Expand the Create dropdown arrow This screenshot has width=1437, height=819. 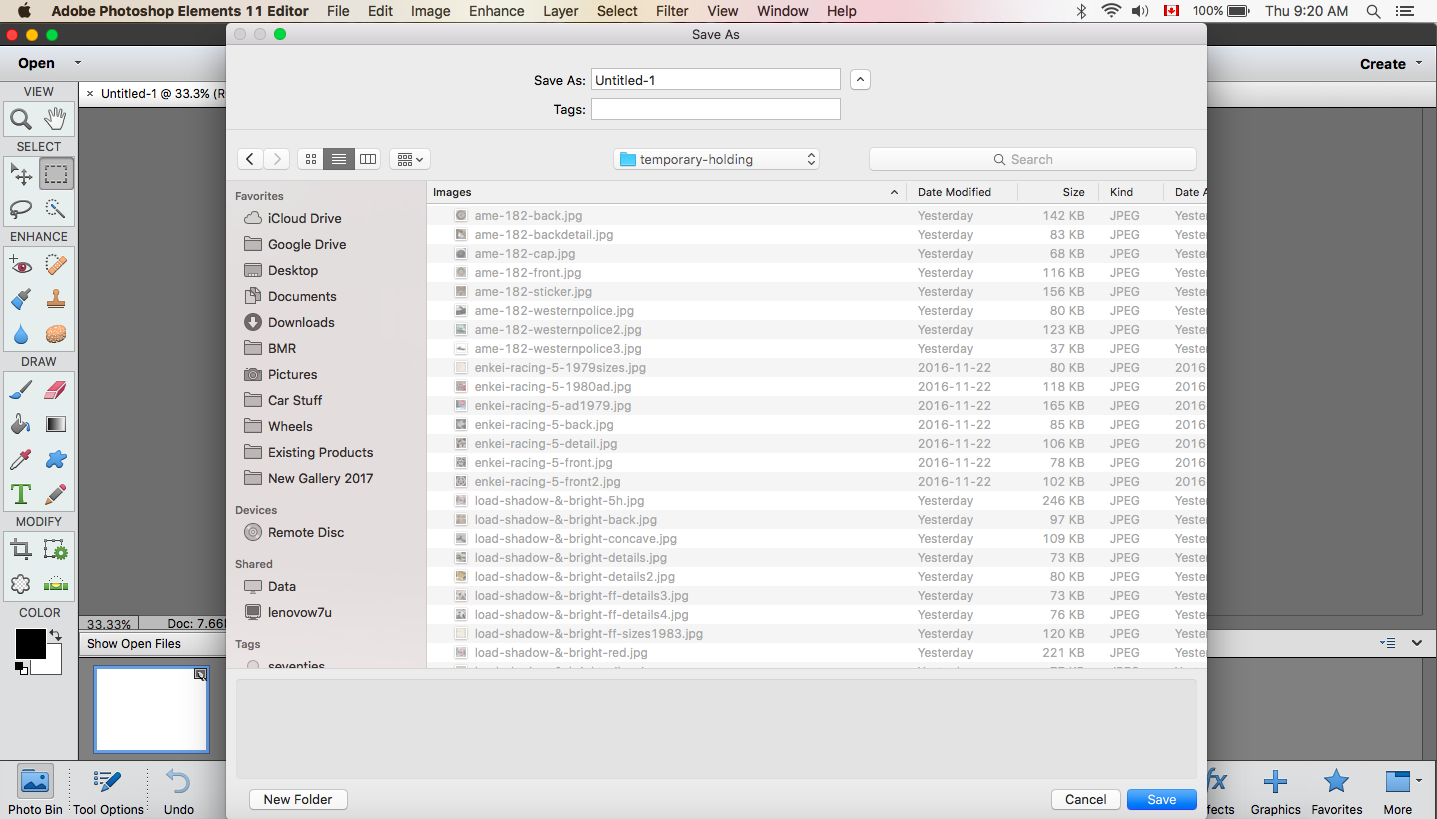[1419, 63]
